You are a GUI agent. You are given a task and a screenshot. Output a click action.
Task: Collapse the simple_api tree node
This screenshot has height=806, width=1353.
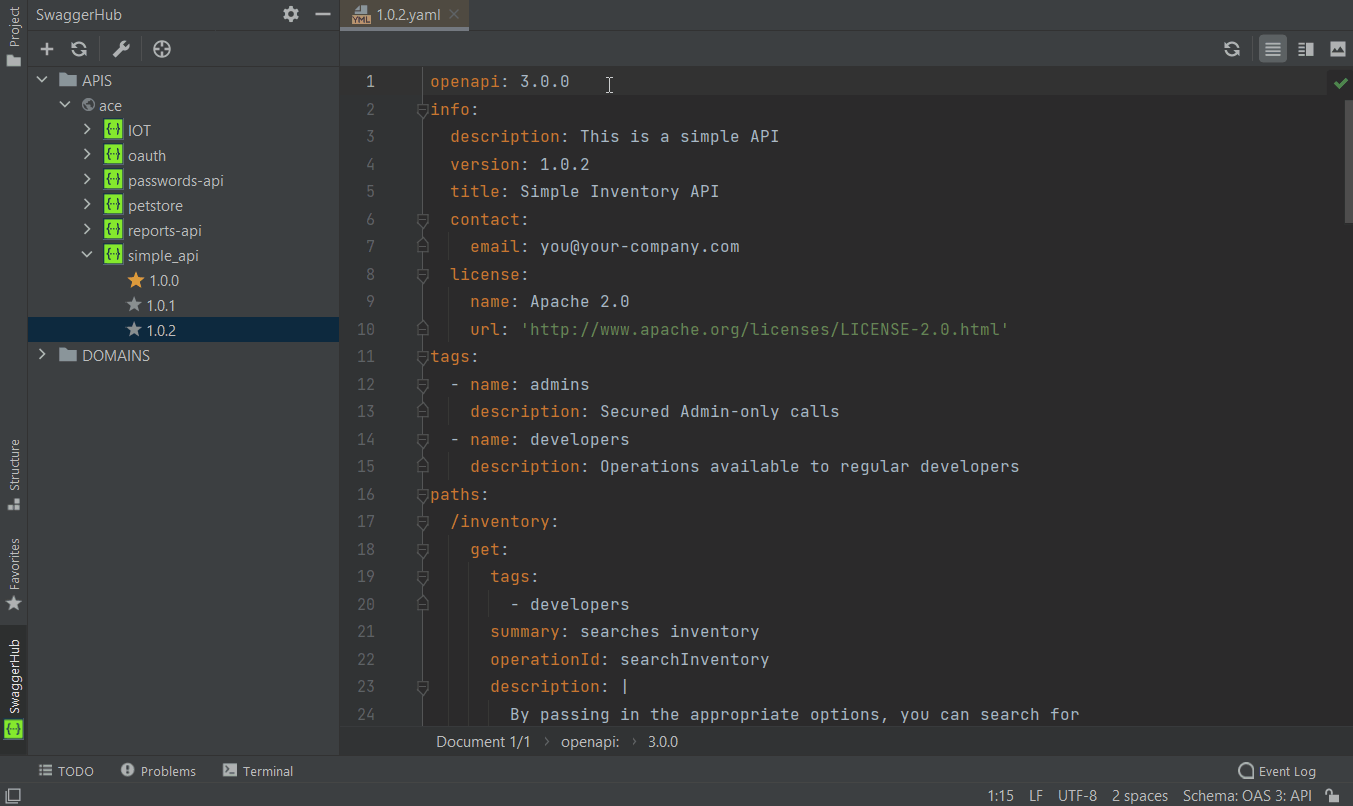tap(87, 255)
